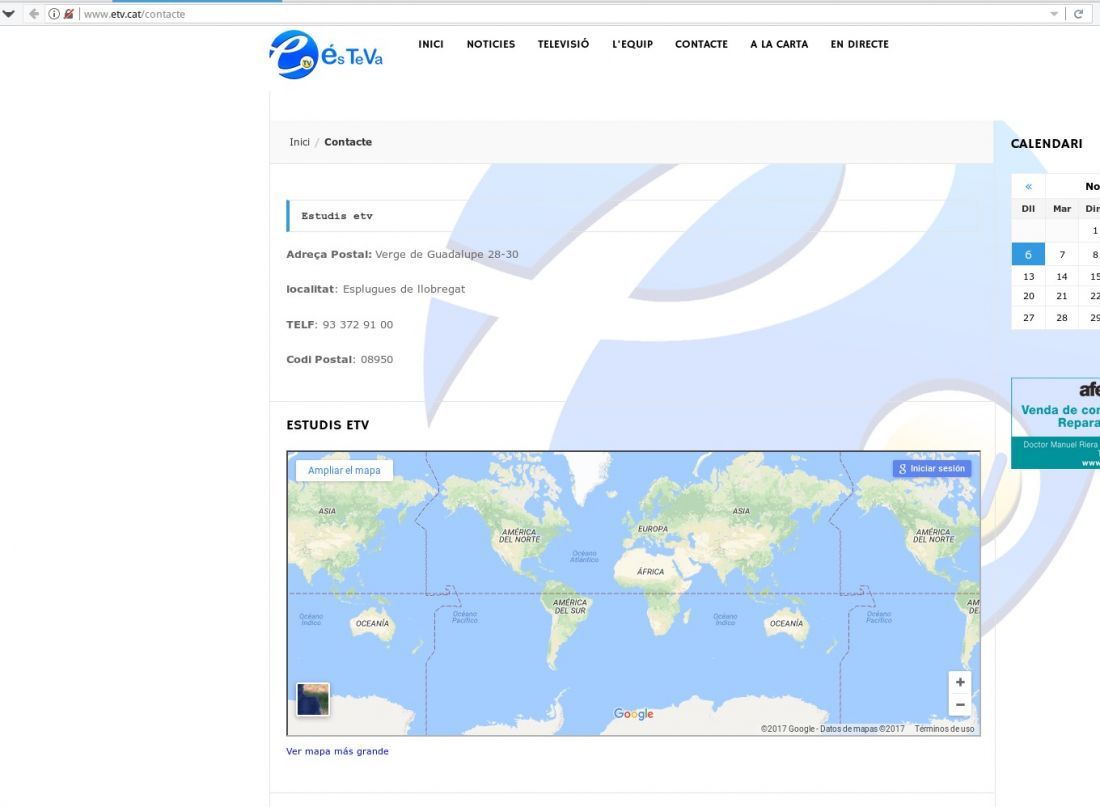This screenshot has height=807, width=1100.
Task: Click the CALENDARI heading
Action: click(1047, 144)
